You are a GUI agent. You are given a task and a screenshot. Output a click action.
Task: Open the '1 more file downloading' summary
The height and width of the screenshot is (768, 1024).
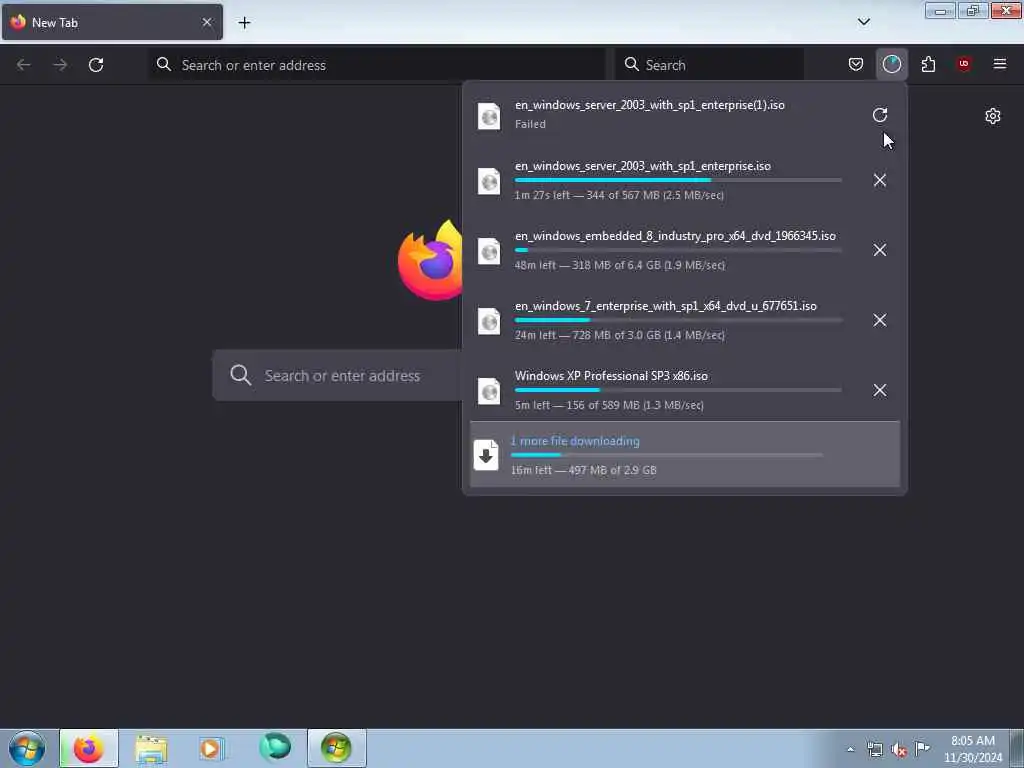[684, 454]
